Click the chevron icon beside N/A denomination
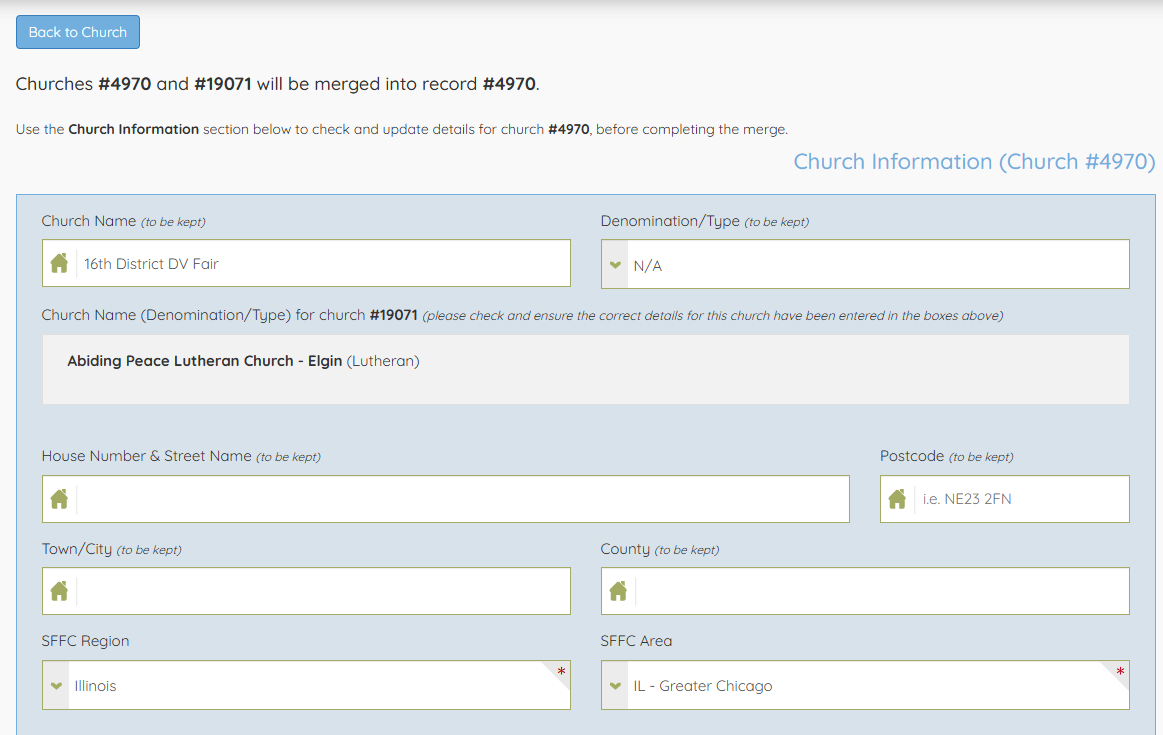The image size is (1163, 735). point(615,265)
